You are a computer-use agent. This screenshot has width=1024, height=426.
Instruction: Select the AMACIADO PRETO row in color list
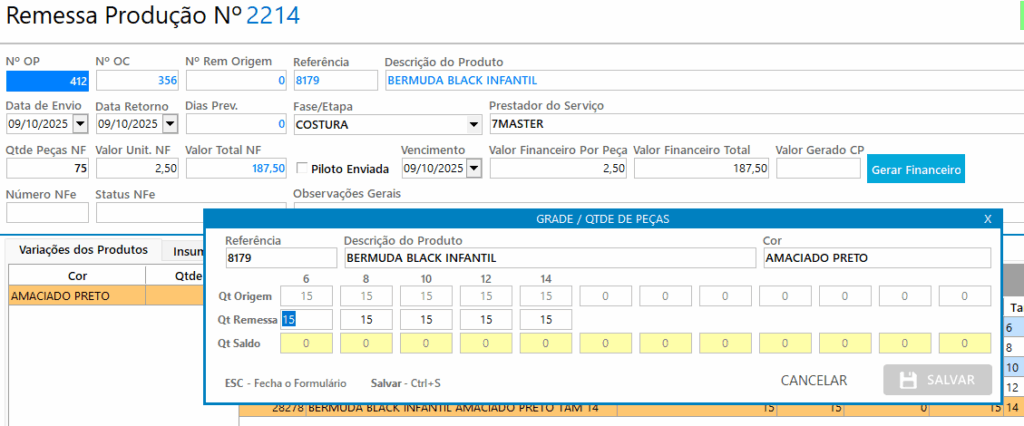76,295
